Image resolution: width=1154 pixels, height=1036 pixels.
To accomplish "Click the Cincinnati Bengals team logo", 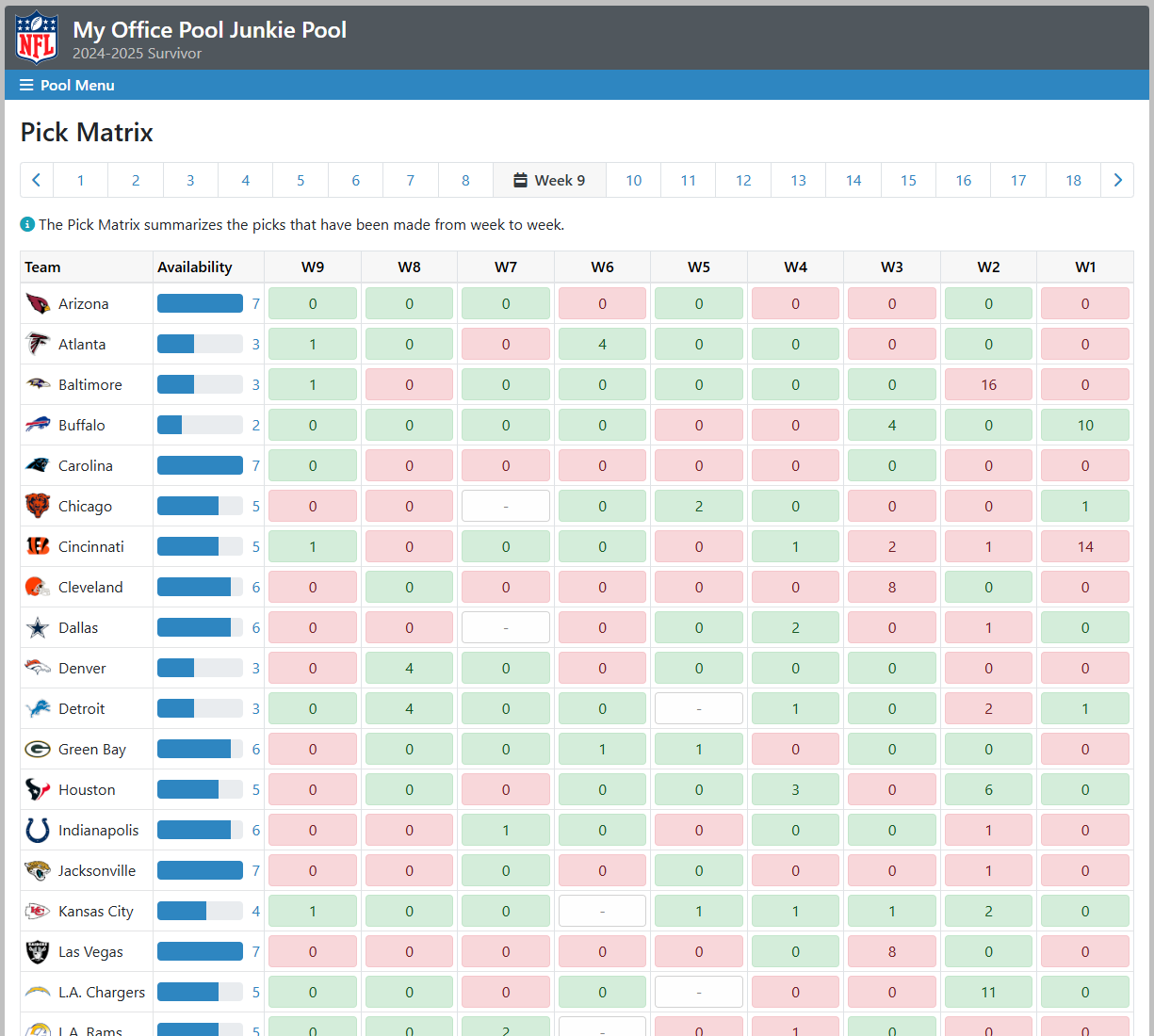I will pos(38,547).
